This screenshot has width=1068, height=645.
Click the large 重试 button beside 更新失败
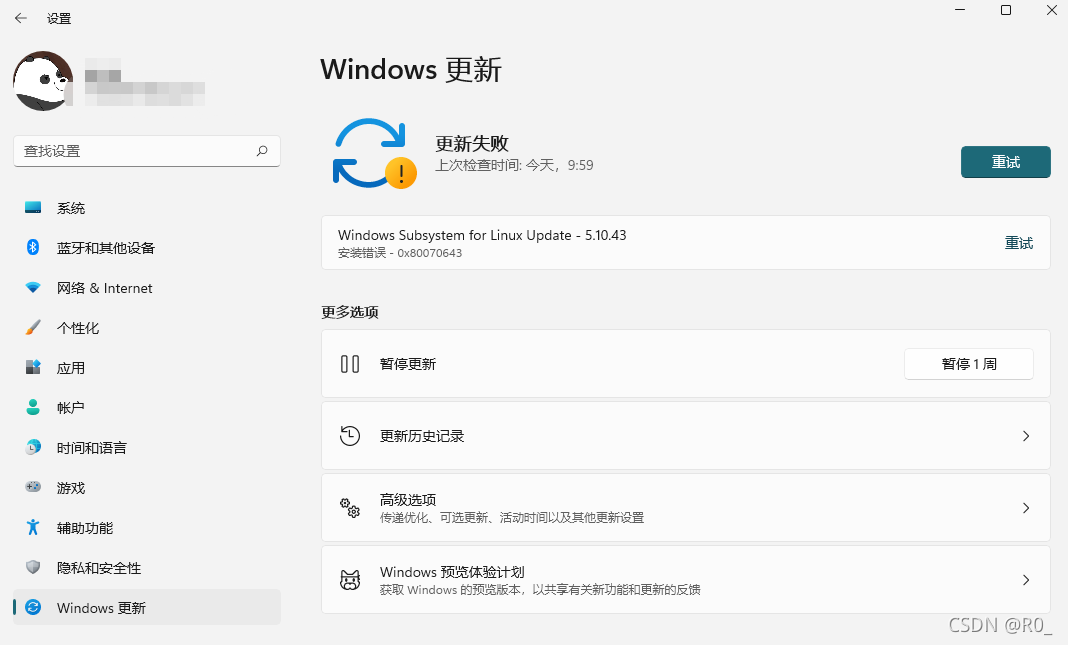click(1005, 162)
